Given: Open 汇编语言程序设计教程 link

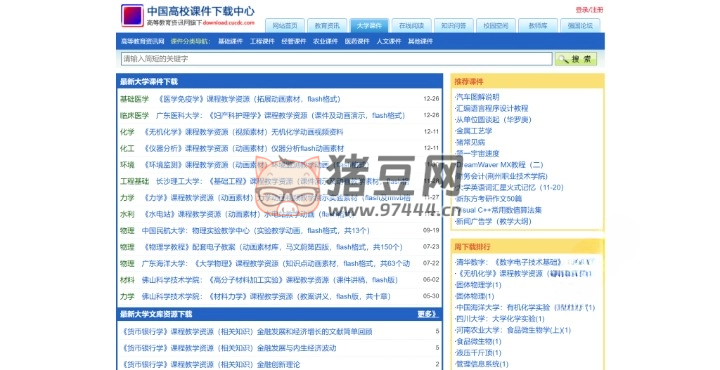Looking at the screenshot, I should 491,109.
